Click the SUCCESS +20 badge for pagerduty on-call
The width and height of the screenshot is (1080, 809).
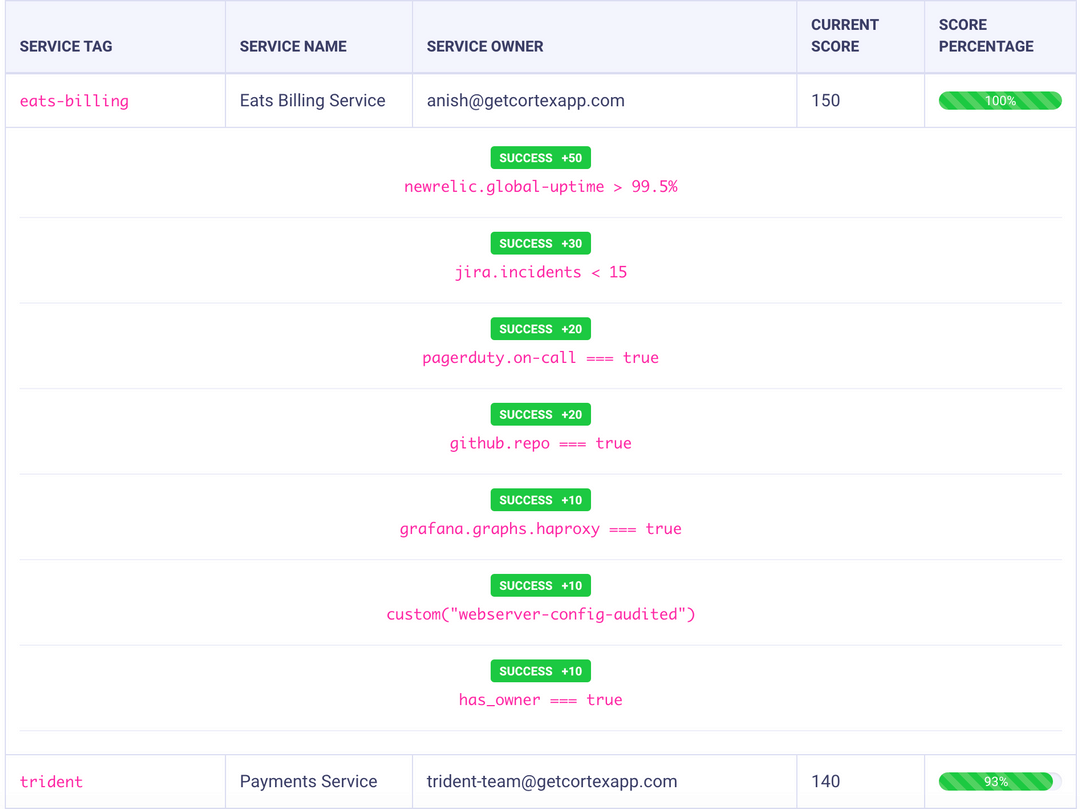click(540, 328)
